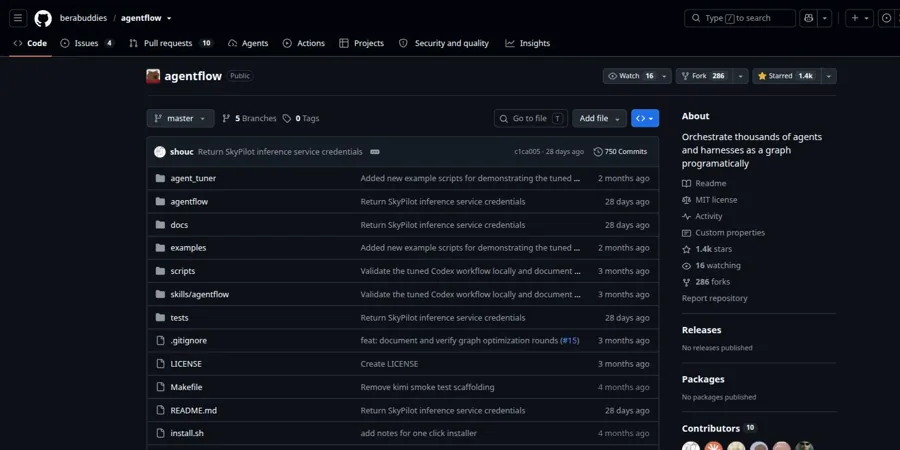This screenshot has height=450, width=900.
Task: Open the hamburger navigation menu
Action: pos(18,18)
